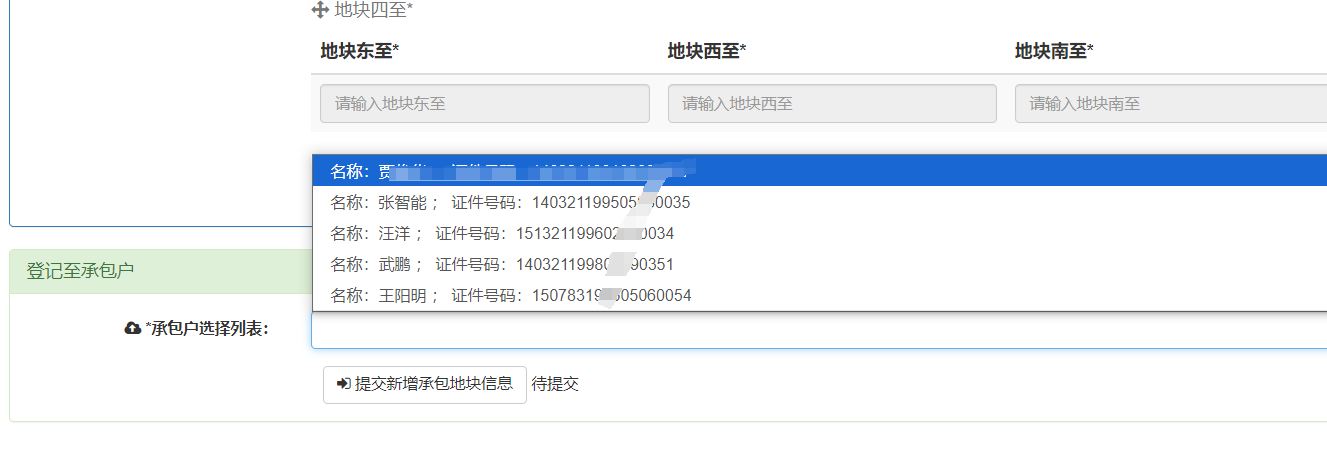Click the 地块四至 section heading text
The width and height of the screenshot is (1327, 454).
click(x=373, y=10)
